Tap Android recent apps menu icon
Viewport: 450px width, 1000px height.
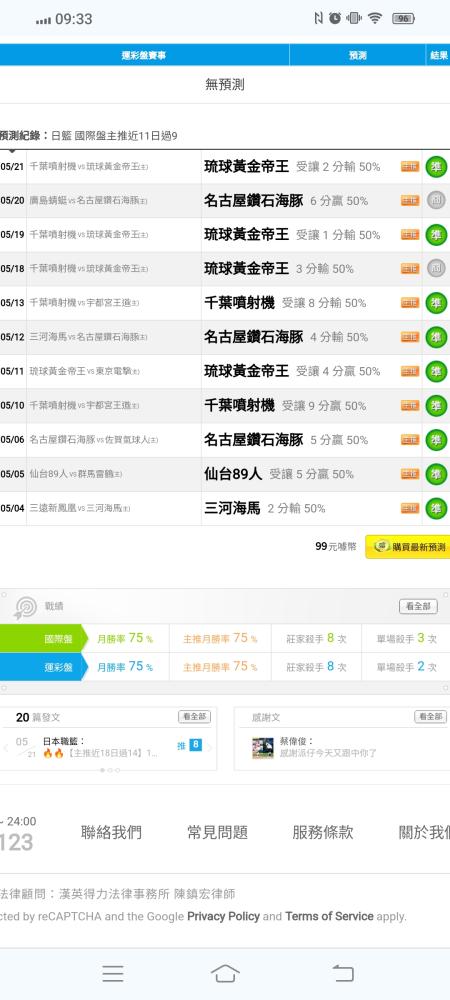pos(113,973)
